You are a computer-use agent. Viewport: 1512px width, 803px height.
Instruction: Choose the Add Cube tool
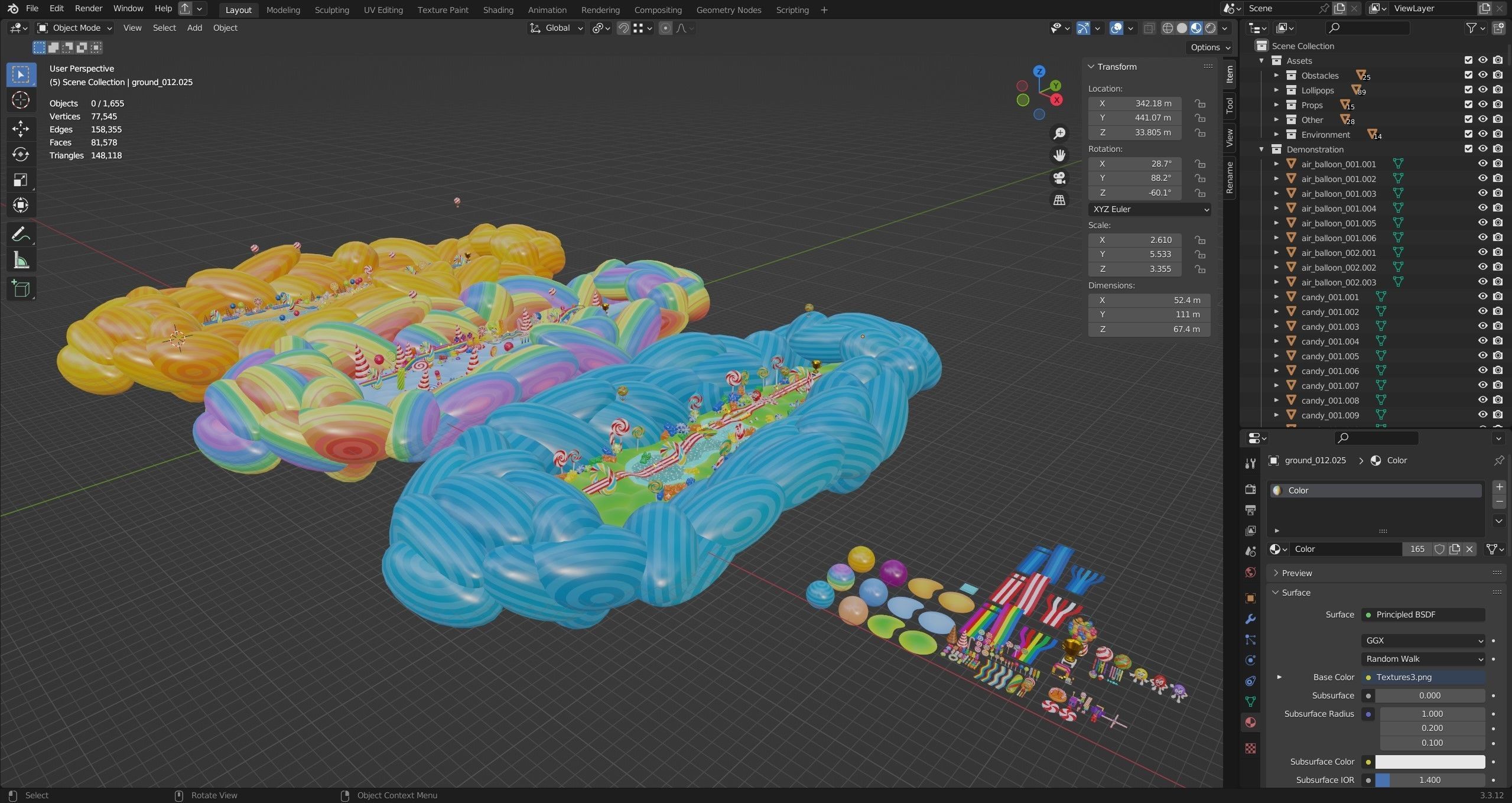click(21, 288)
